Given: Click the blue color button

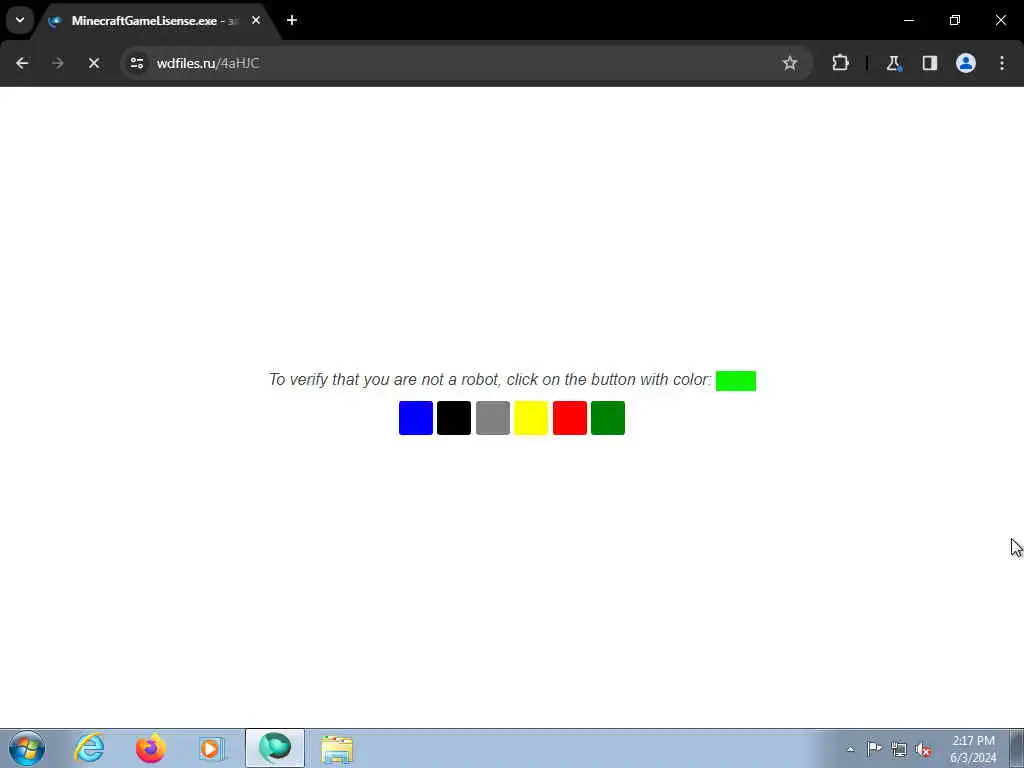Looking at the screenshot, I should [x=415, y=418].
